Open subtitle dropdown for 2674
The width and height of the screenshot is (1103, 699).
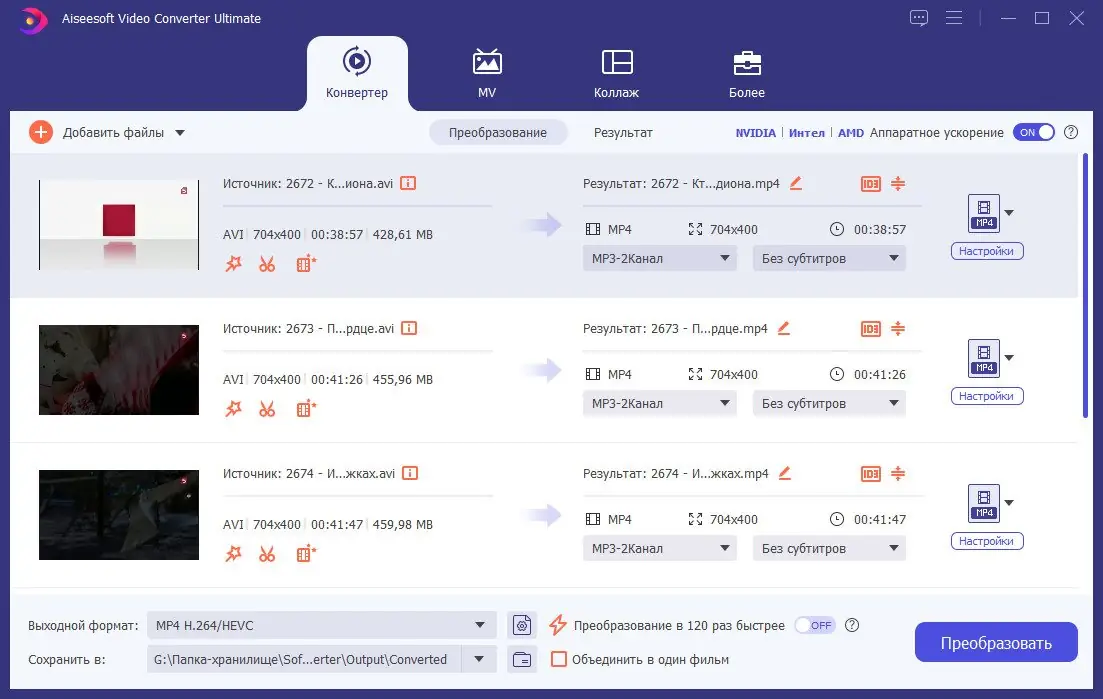(829, 548)
